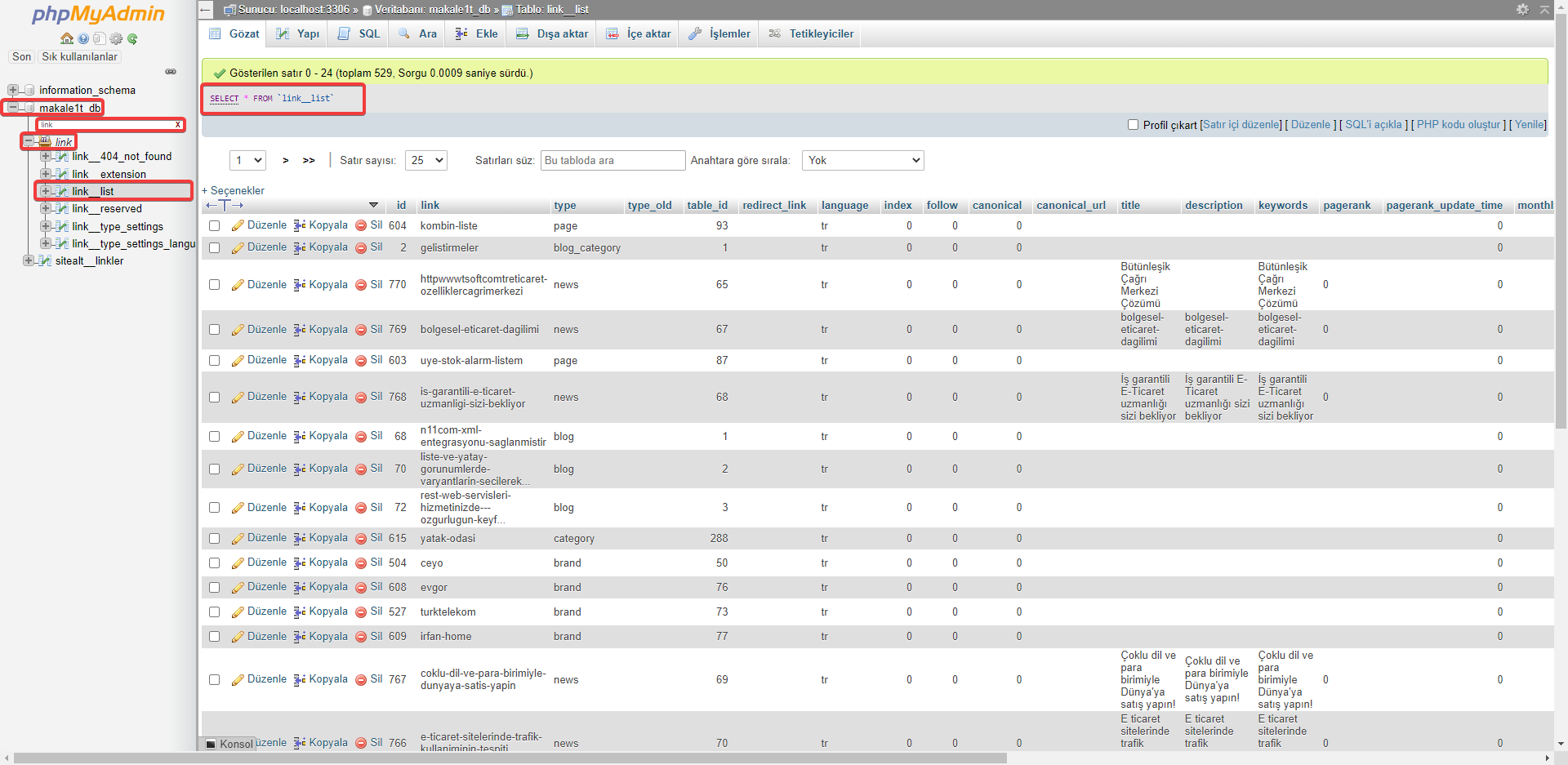Click the information_schema database cylinder icon
Screen dimensions: 1568x765
(29, 90)
